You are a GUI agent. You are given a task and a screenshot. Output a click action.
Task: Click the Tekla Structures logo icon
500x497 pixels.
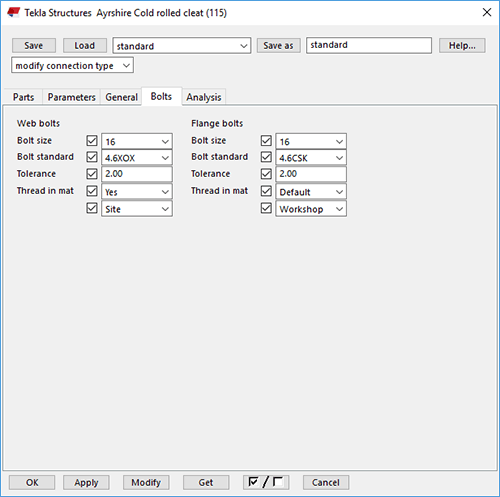(14, 13)
